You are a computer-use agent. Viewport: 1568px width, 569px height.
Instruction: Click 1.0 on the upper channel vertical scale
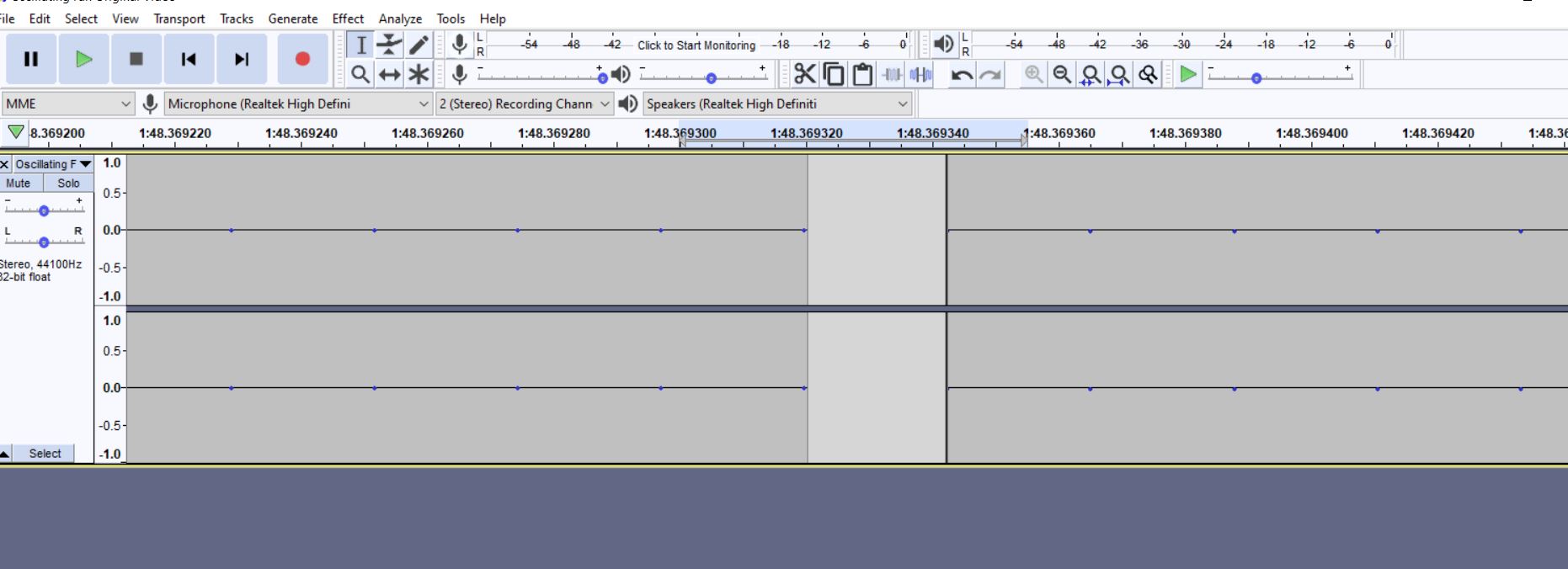coord(112,162)
